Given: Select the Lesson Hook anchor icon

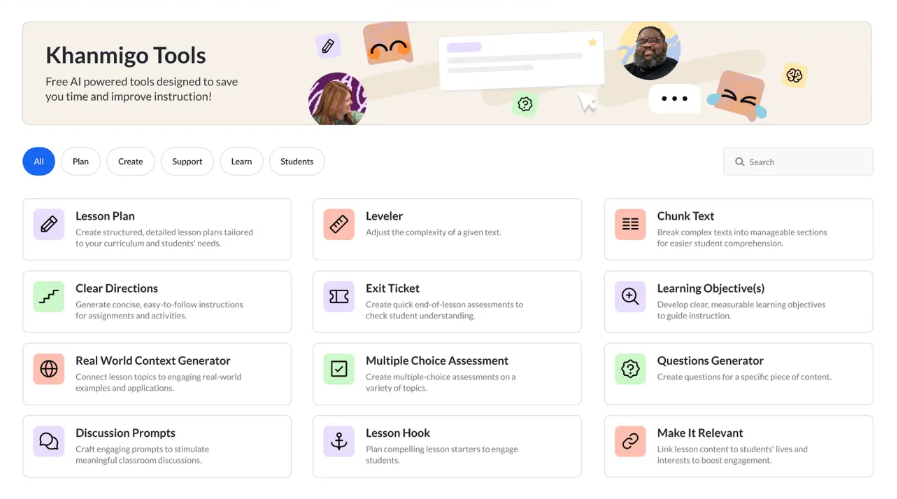Looking at the screenshot, I should tap(339, 441).
